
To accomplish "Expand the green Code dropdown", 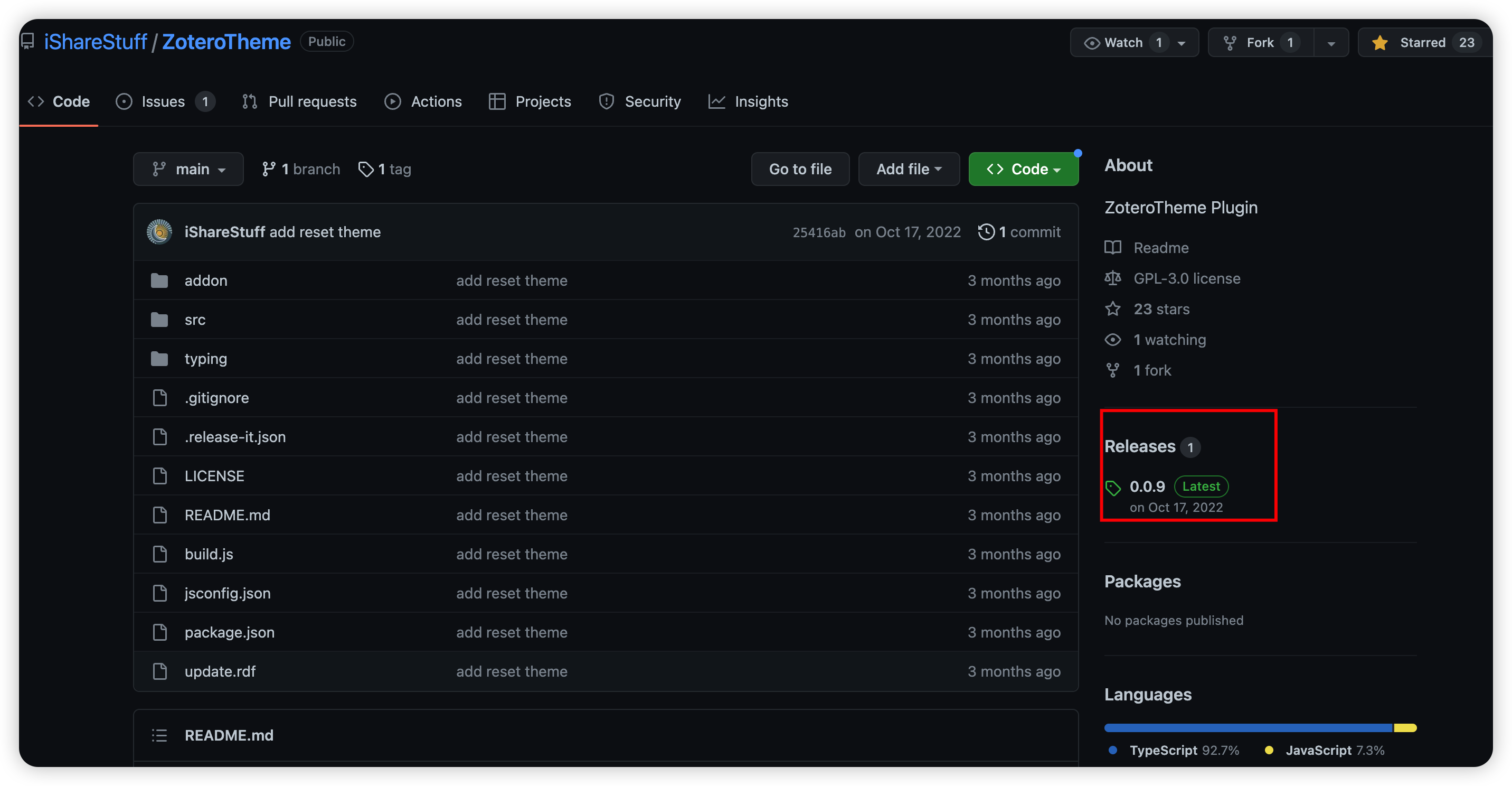I will [x=1023, y=169].
